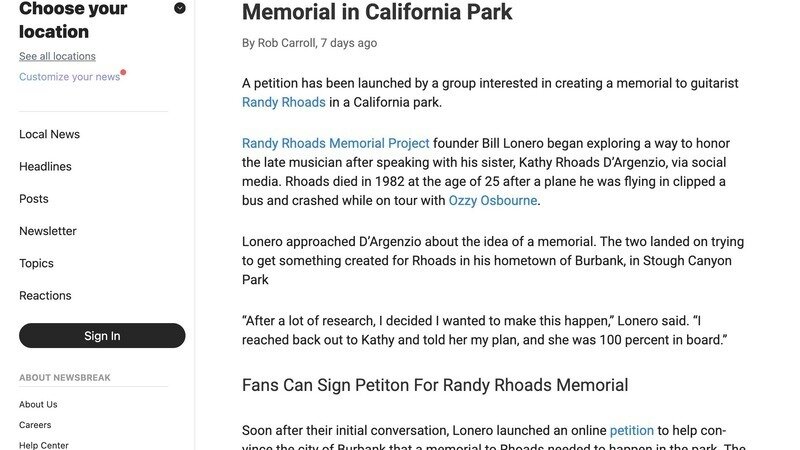Expand the Choose your location dropdown arrow
This screenshot has height=450, width=800.
coord(180,8)
